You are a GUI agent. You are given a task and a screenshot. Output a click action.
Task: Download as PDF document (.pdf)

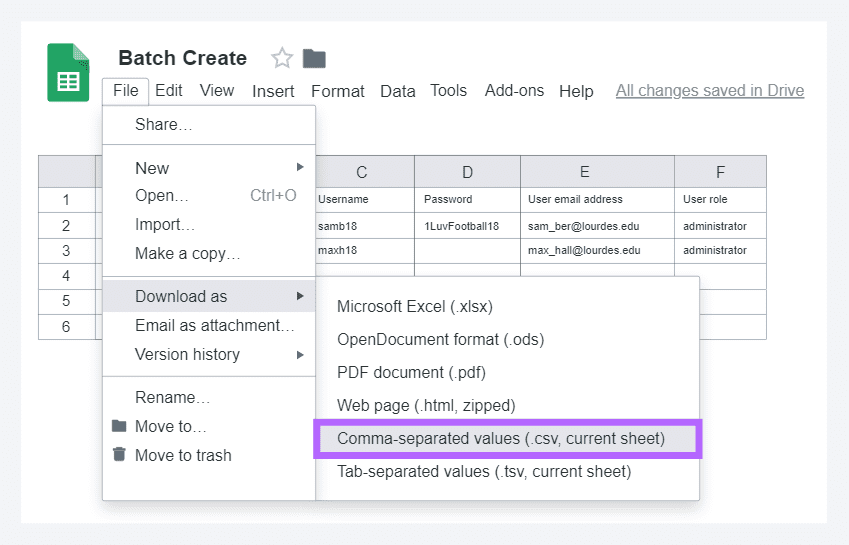coord(507,372)
